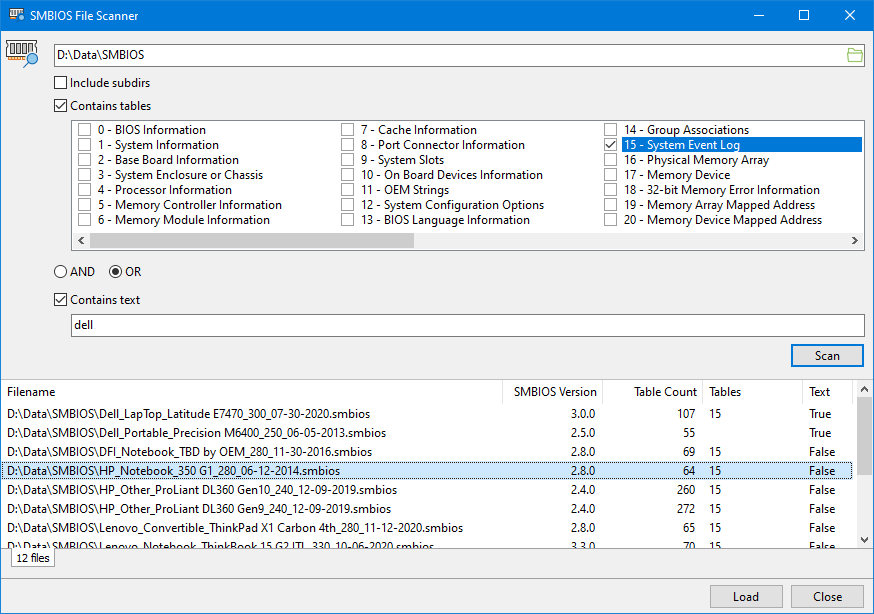Sort by SMBIOS Version column header

click(552, 392)
